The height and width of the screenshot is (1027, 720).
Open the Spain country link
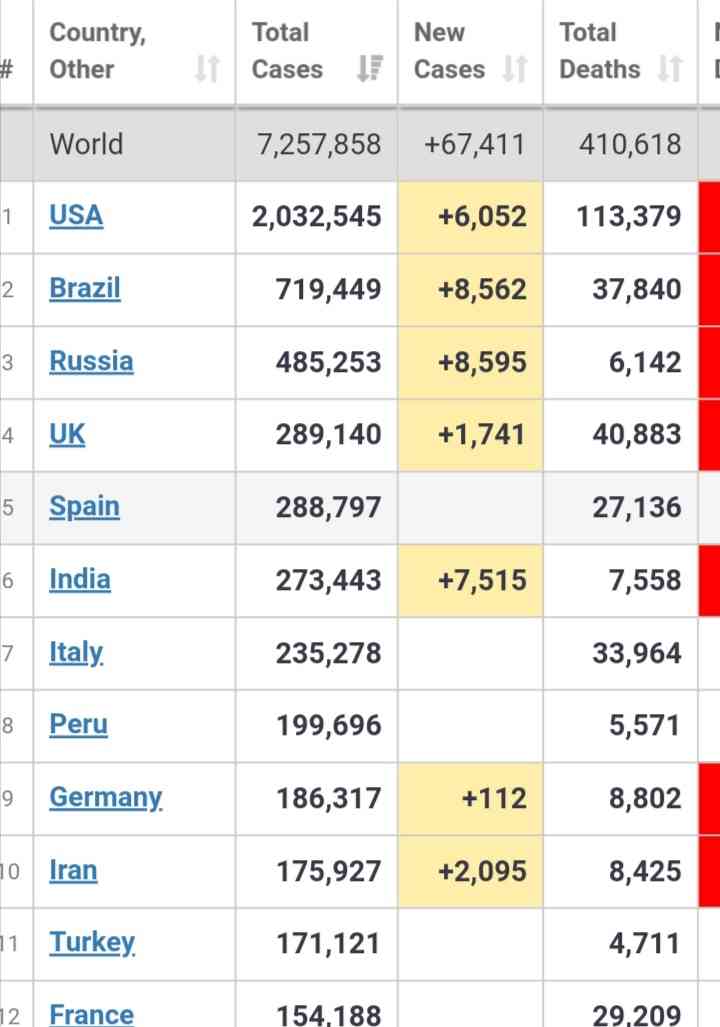pyautogui.click(x=85, y=506)
